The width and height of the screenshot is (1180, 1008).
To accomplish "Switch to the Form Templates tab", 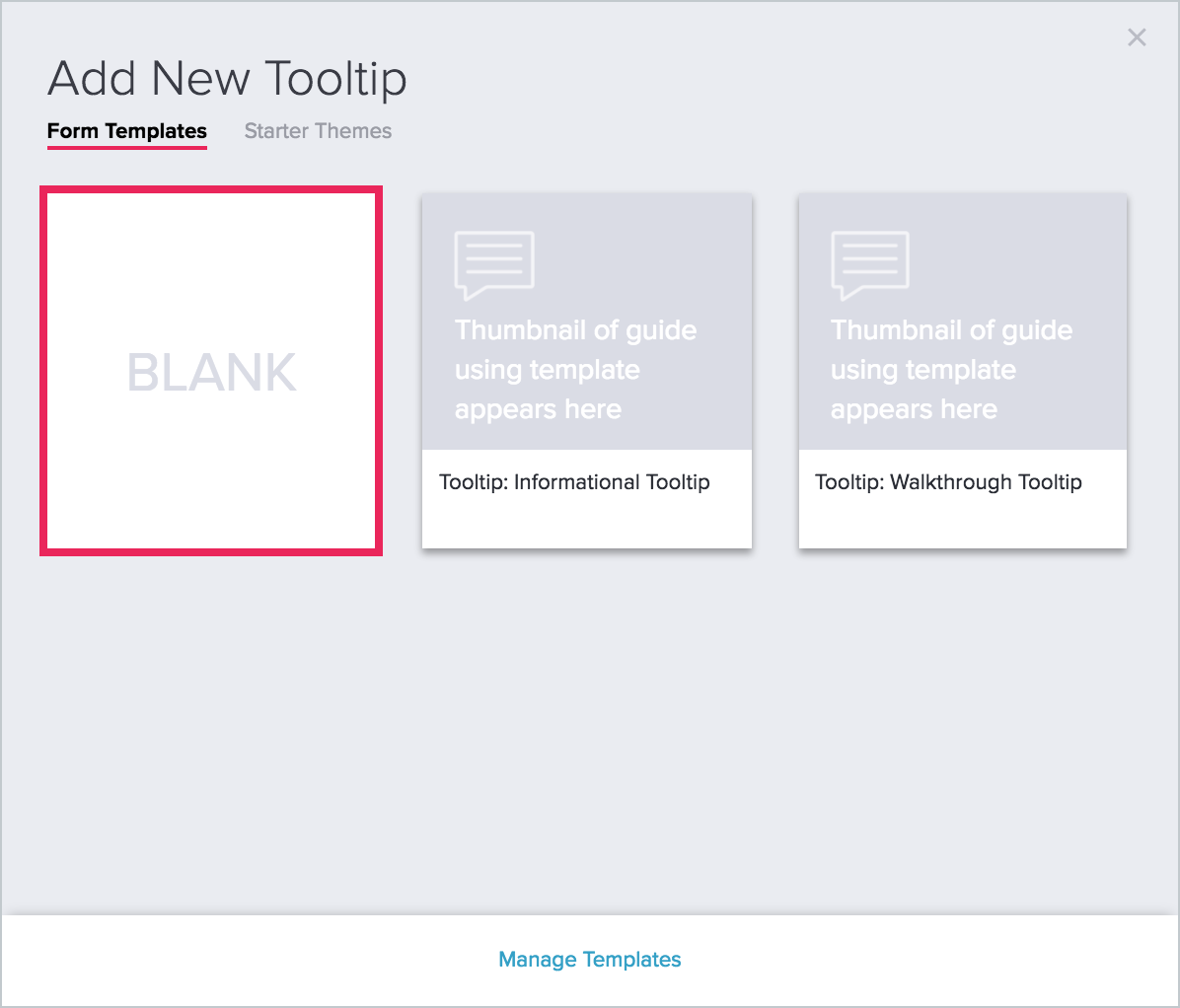I will click(126, 130).
